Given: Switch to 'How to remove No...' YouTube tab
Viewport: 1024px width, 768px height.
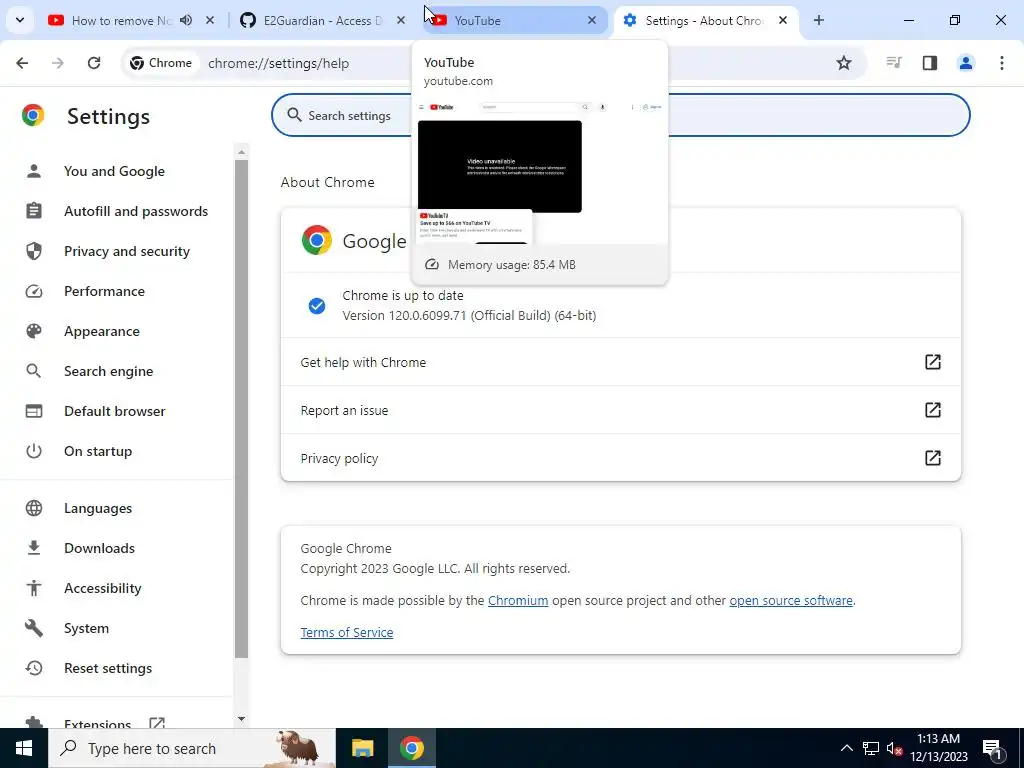Looking at the screenshot, I should coord(121,20).
